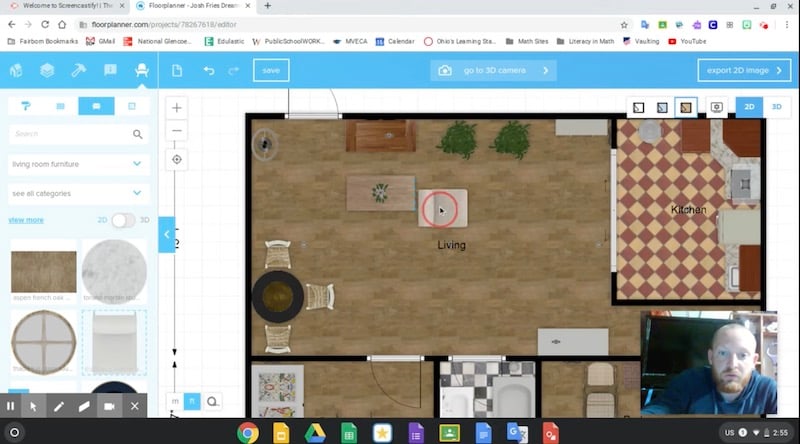Screen dimensions: 800x444
Task: Zoom in with the plus button
Action: pyautogui.click(x=177, y=108)
